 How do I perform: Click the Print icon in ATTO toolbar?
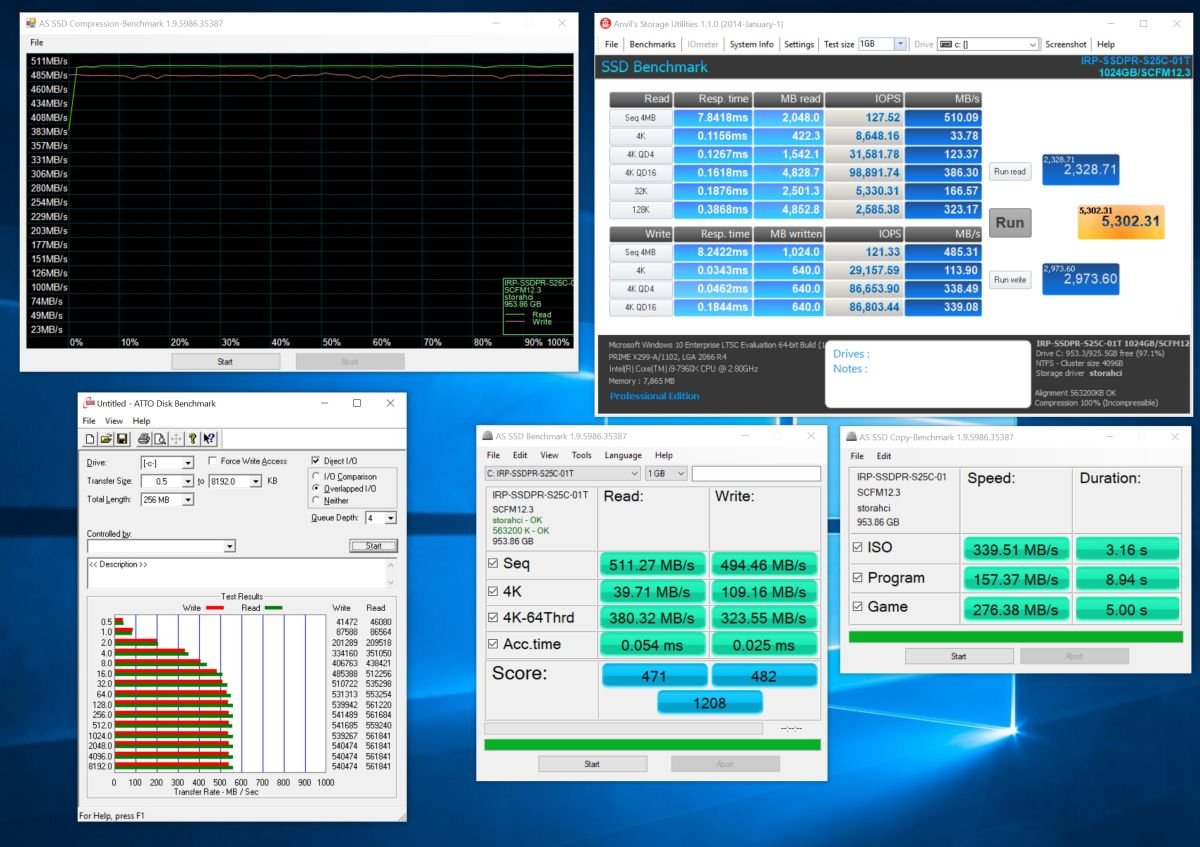pyautogui.click(x=143, y=438)
